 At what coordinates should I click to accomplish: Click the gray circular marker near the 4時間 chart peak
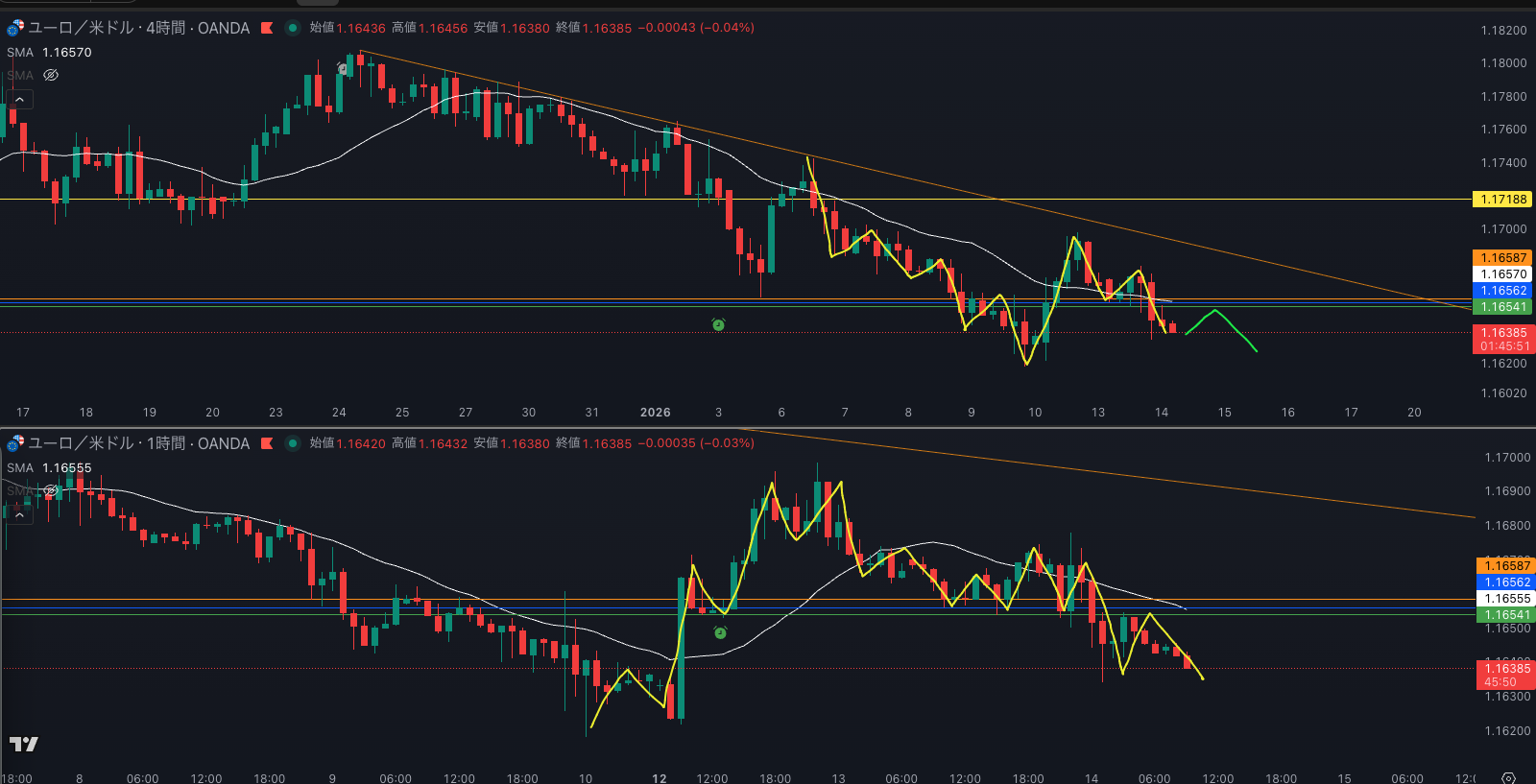tap(342, 69)
